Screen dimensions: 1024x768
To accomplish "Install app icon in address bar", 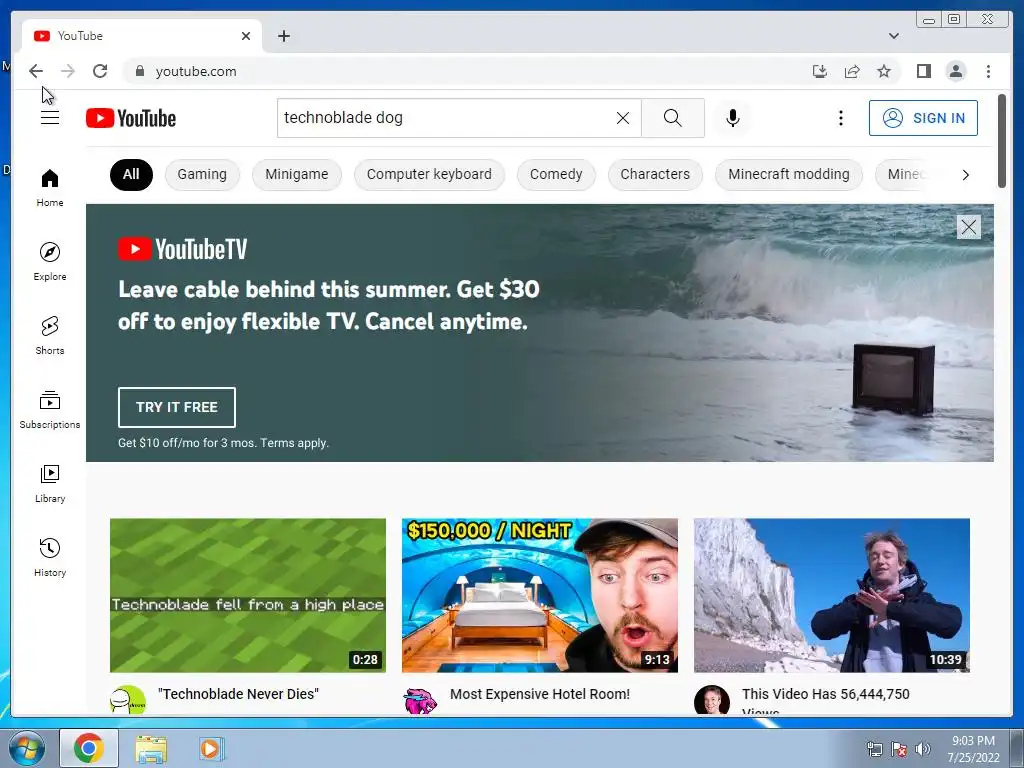I will [x=820, y=71].
